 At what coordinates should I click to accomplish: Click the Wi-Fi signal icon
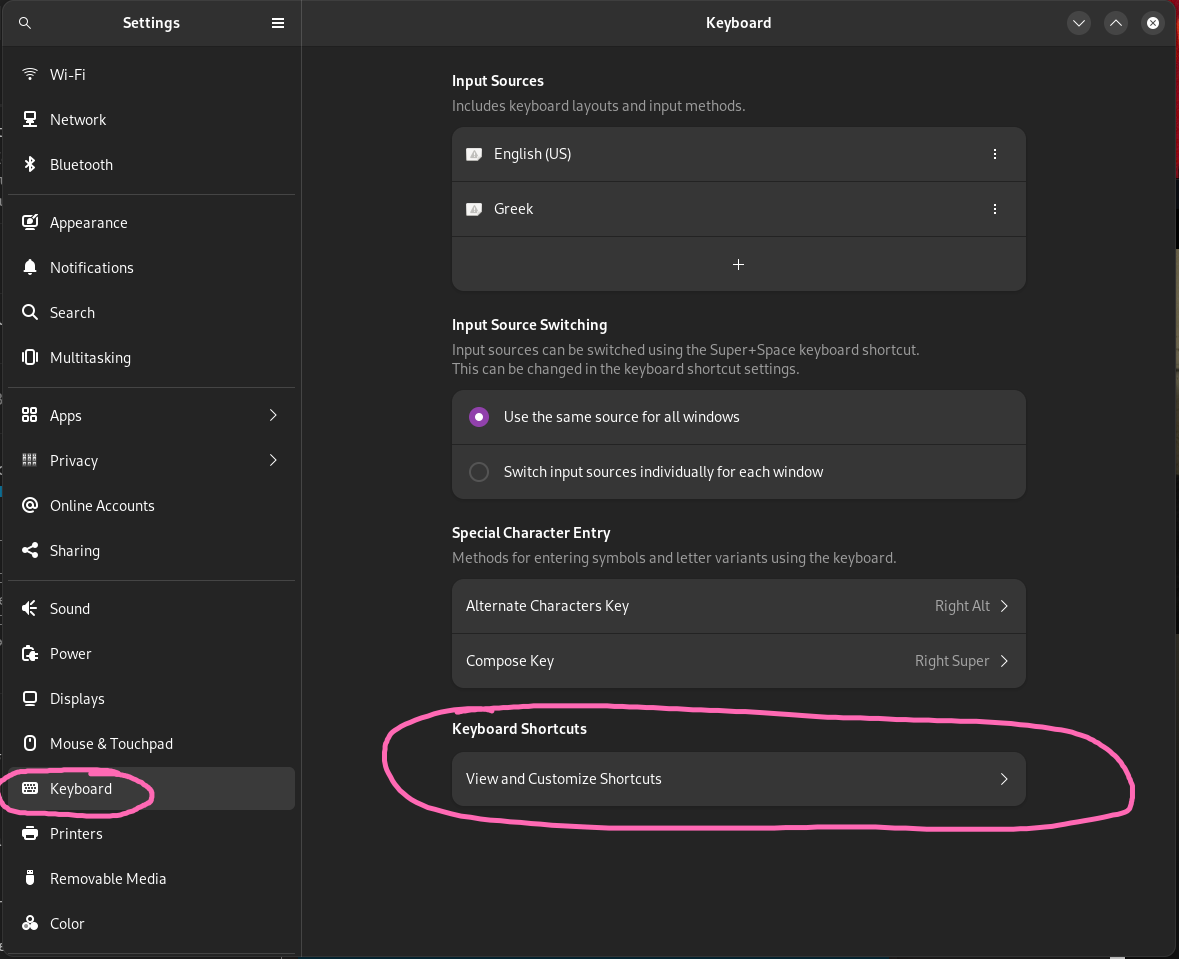click(29, 74)
